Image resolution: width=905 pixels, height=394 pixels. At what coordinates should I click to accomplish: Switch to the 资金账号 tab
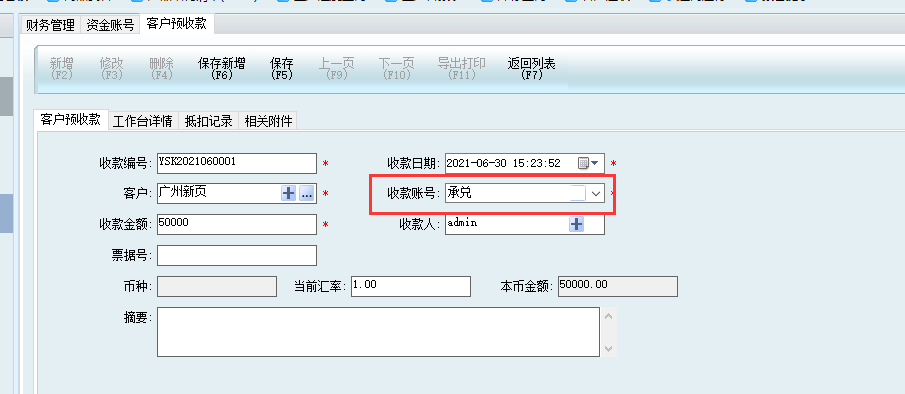click(110, 25)
